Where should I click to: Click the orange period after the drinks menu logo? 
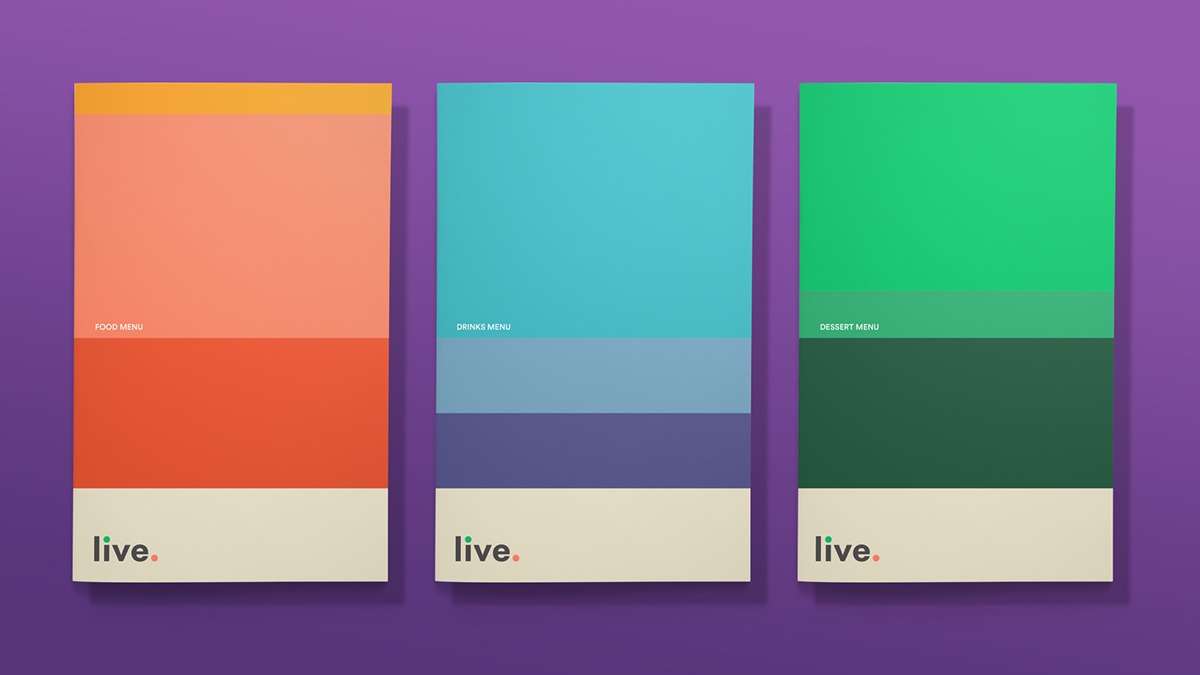(x=516, y=557)
